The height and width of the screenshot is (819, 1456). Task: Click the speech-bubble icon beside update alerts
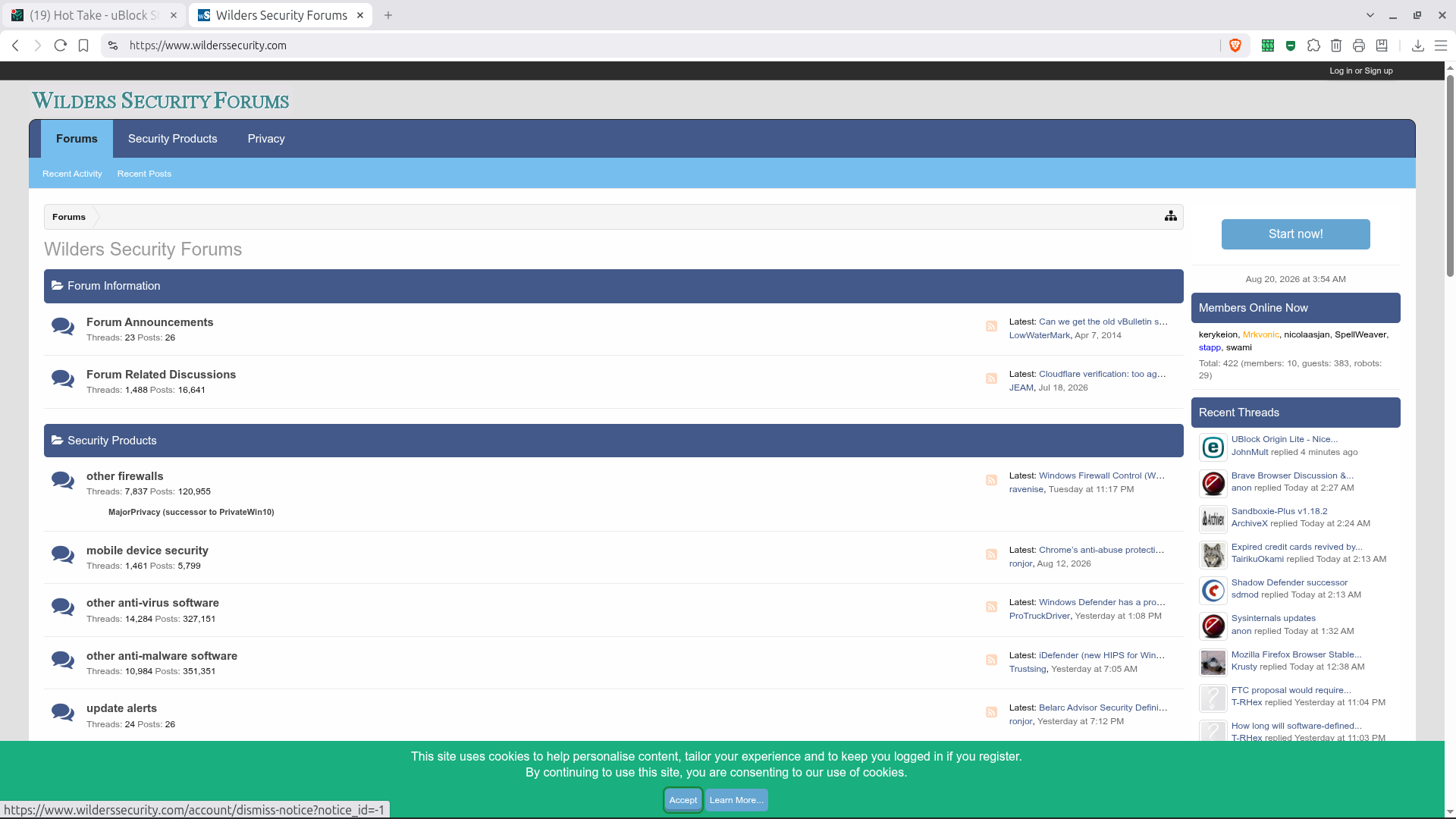point(63,713)
